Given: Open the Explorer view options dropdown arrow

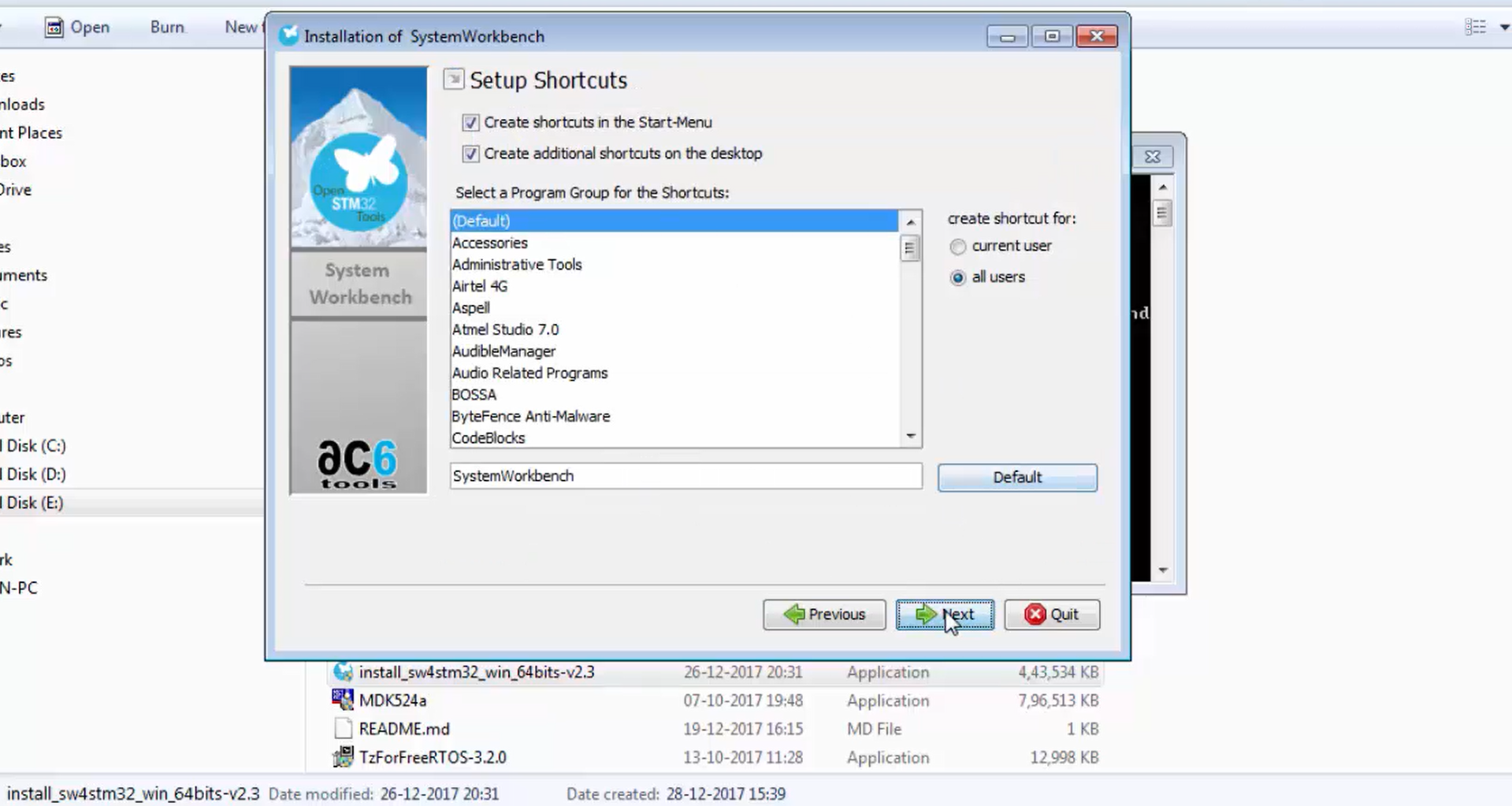Looking at the screenshot, I should 1504,28.
